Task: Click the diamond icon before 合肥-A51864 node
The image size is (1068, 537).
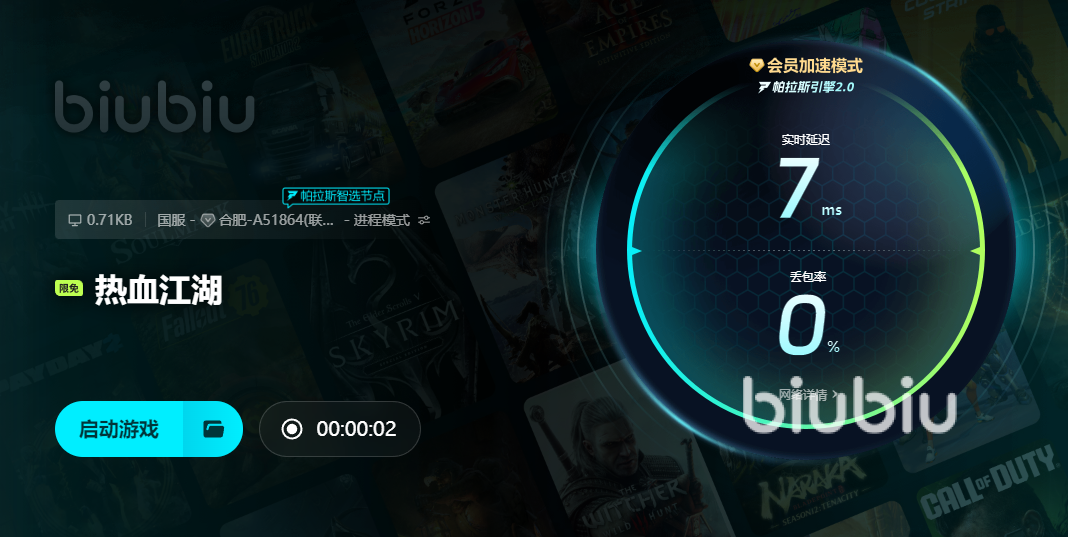Action: point(208,220)
